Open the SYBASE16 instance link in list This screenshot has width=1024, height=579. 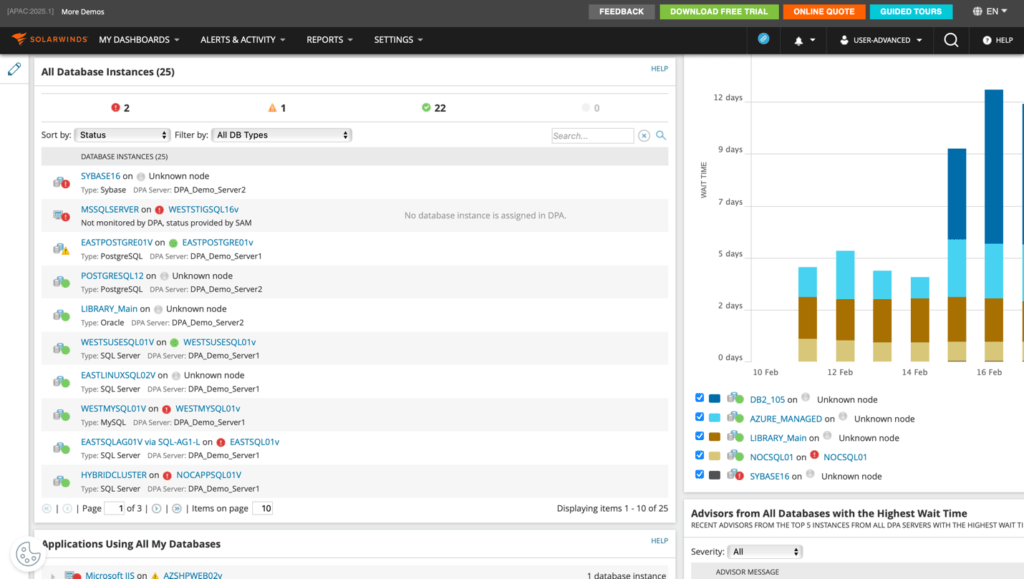click(101, 176)
